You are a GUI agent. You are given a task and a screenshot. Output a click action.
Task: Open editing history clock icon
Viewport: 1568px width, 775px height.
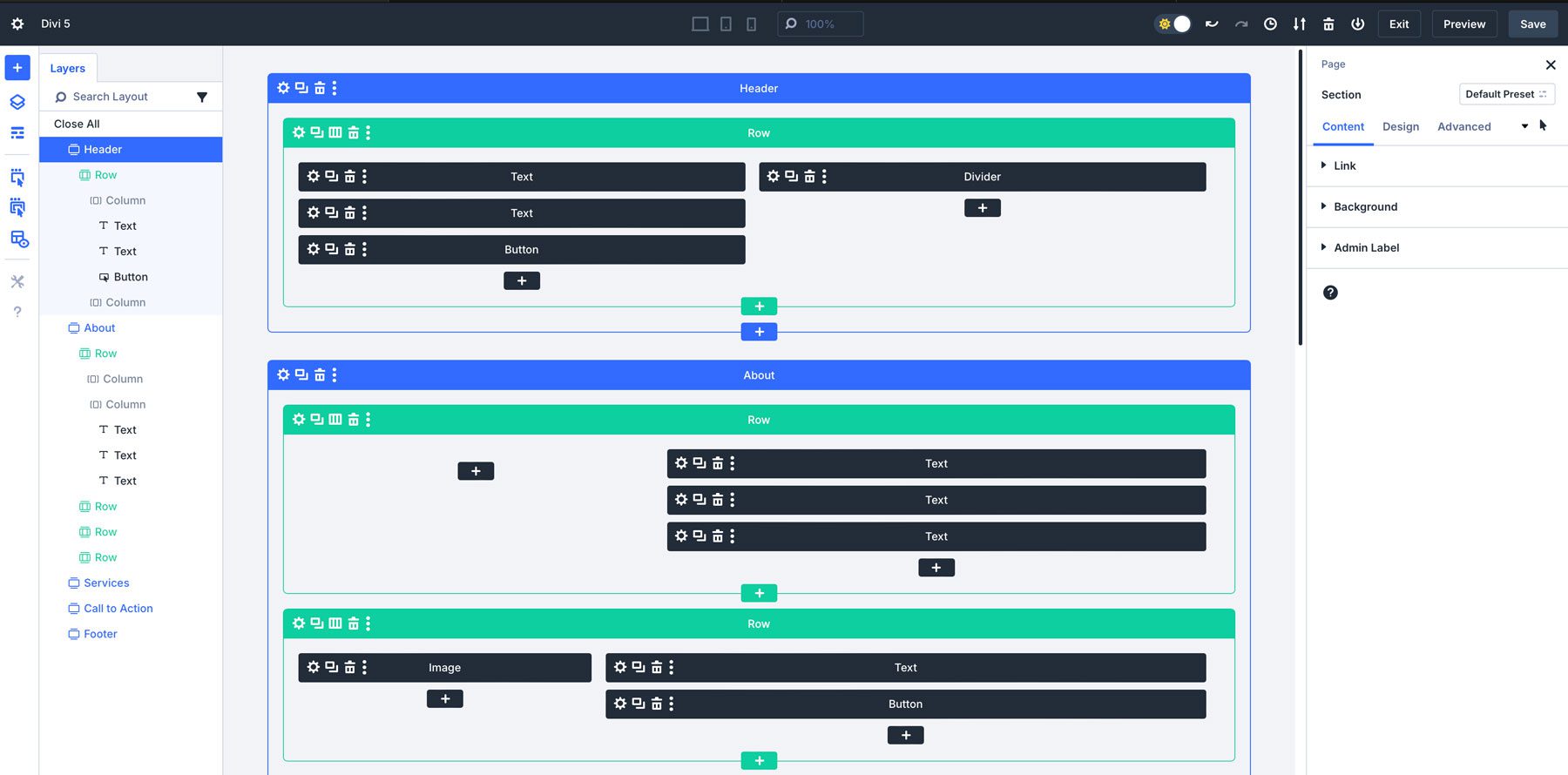click(1270, 24)
